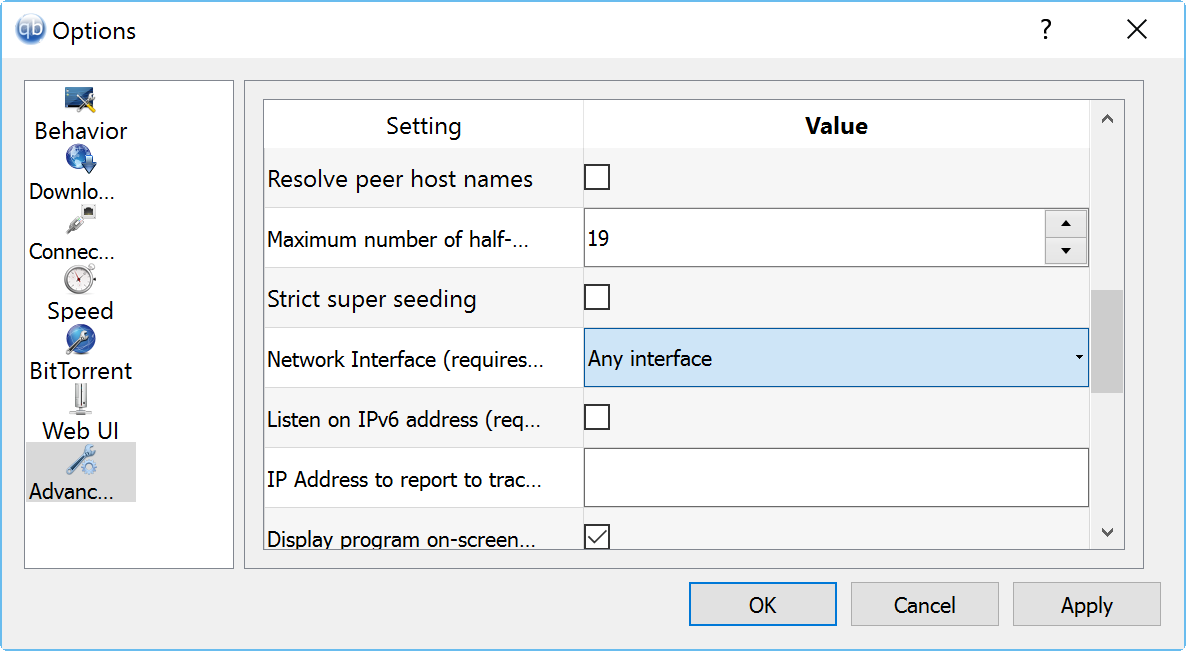
Task: Close the Options dialog window
Action: pos(1137,29)
